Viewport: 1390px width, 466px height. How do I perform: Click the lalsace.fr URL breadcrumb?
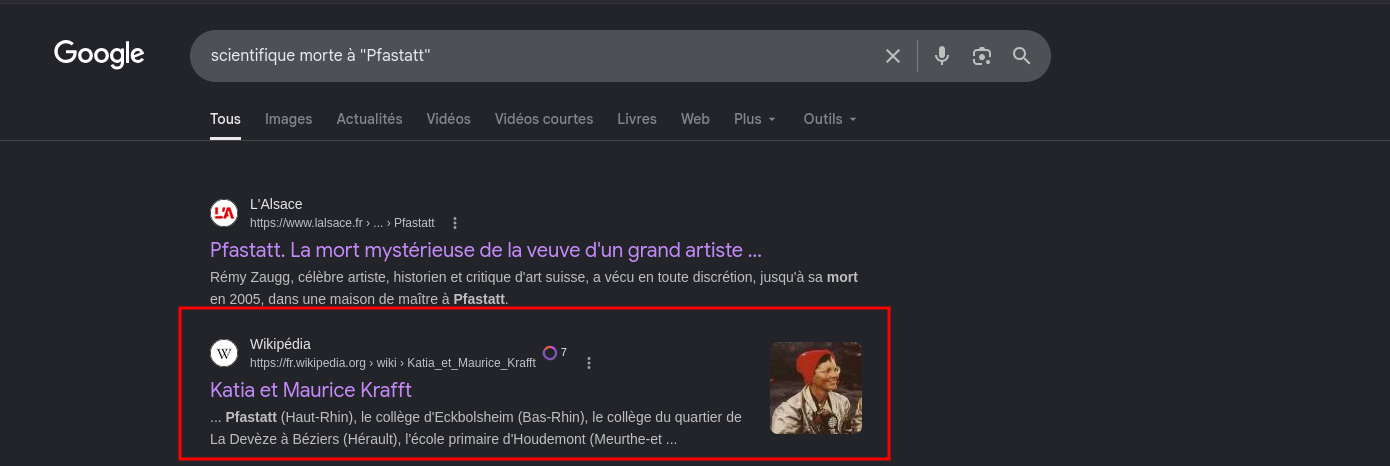[x=342, y=223]
